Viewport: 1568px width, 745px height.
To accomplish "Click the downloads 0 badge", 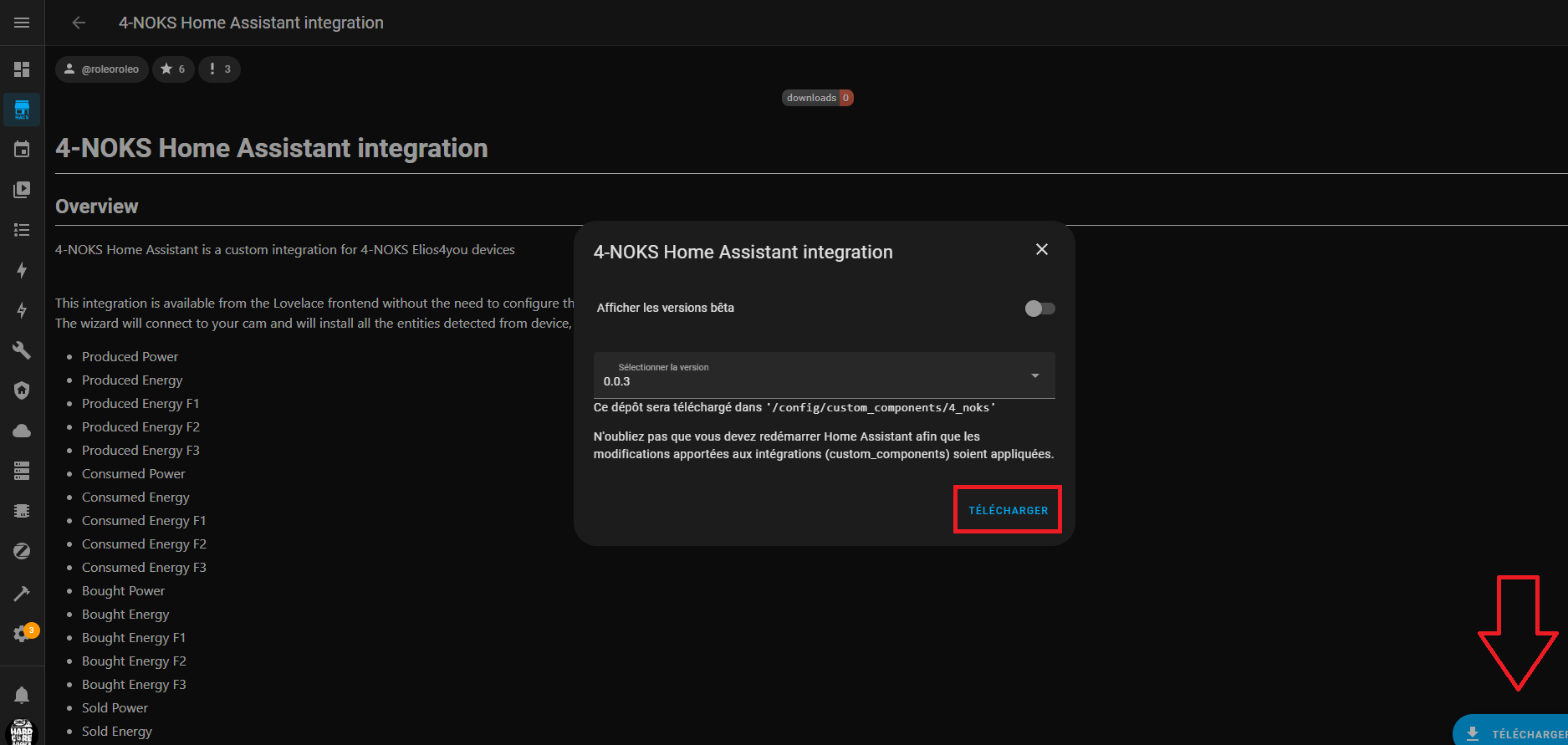I will pyautogui.click(x=817, y=98).
